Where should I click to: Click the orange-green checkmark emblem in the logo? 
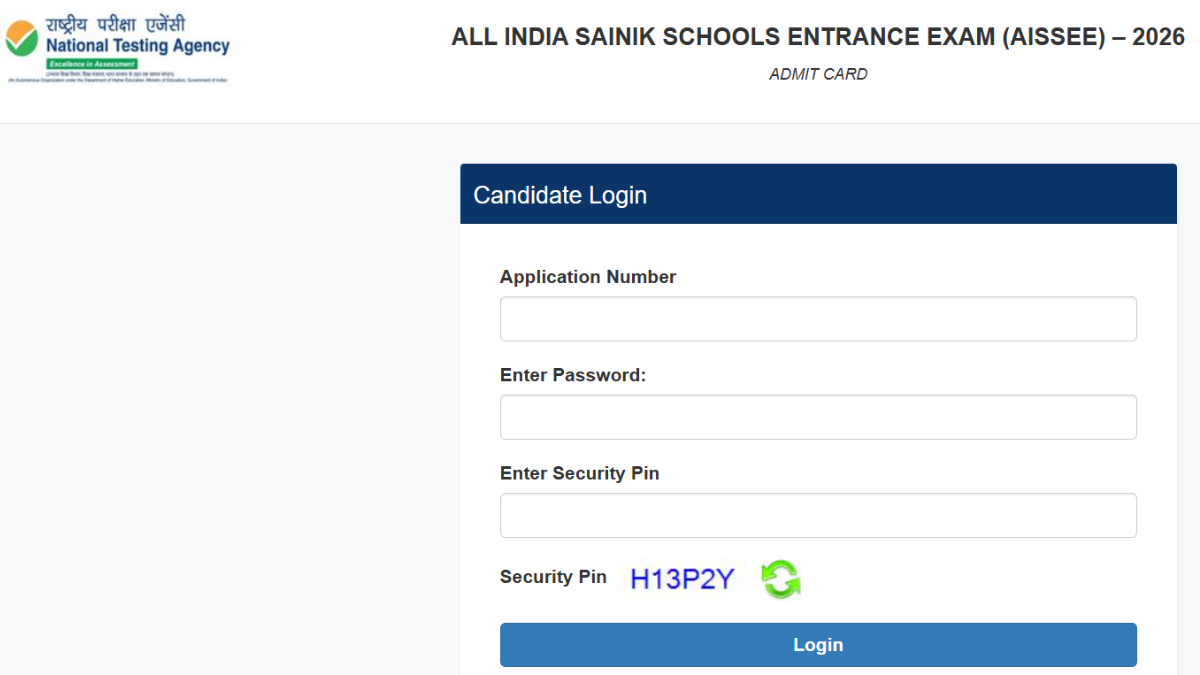tap(21, 38)
